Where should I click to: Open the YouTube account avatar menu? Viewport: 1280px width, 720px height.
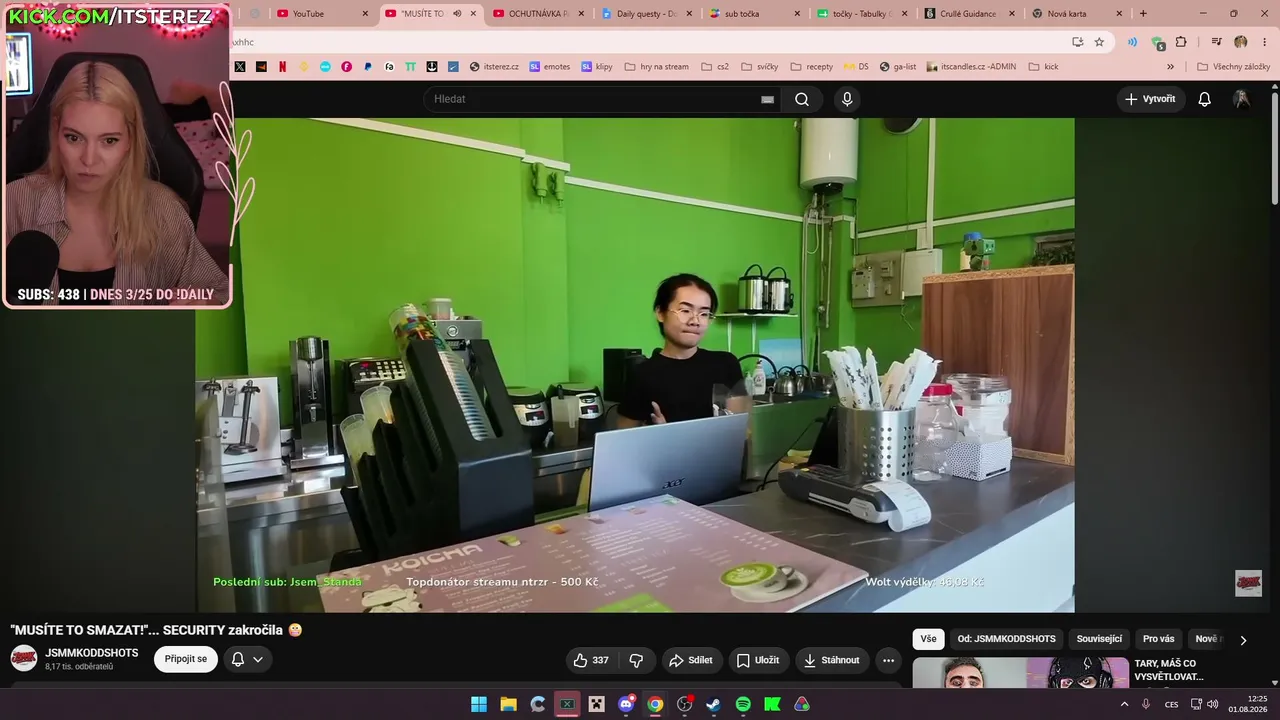(1241, 99)
